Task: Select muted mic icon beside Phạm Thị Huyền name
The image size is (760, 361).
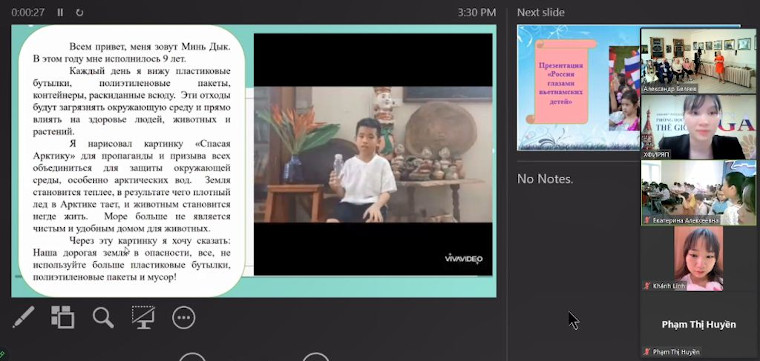Action: pyautogui.click(x=647, y=352)
